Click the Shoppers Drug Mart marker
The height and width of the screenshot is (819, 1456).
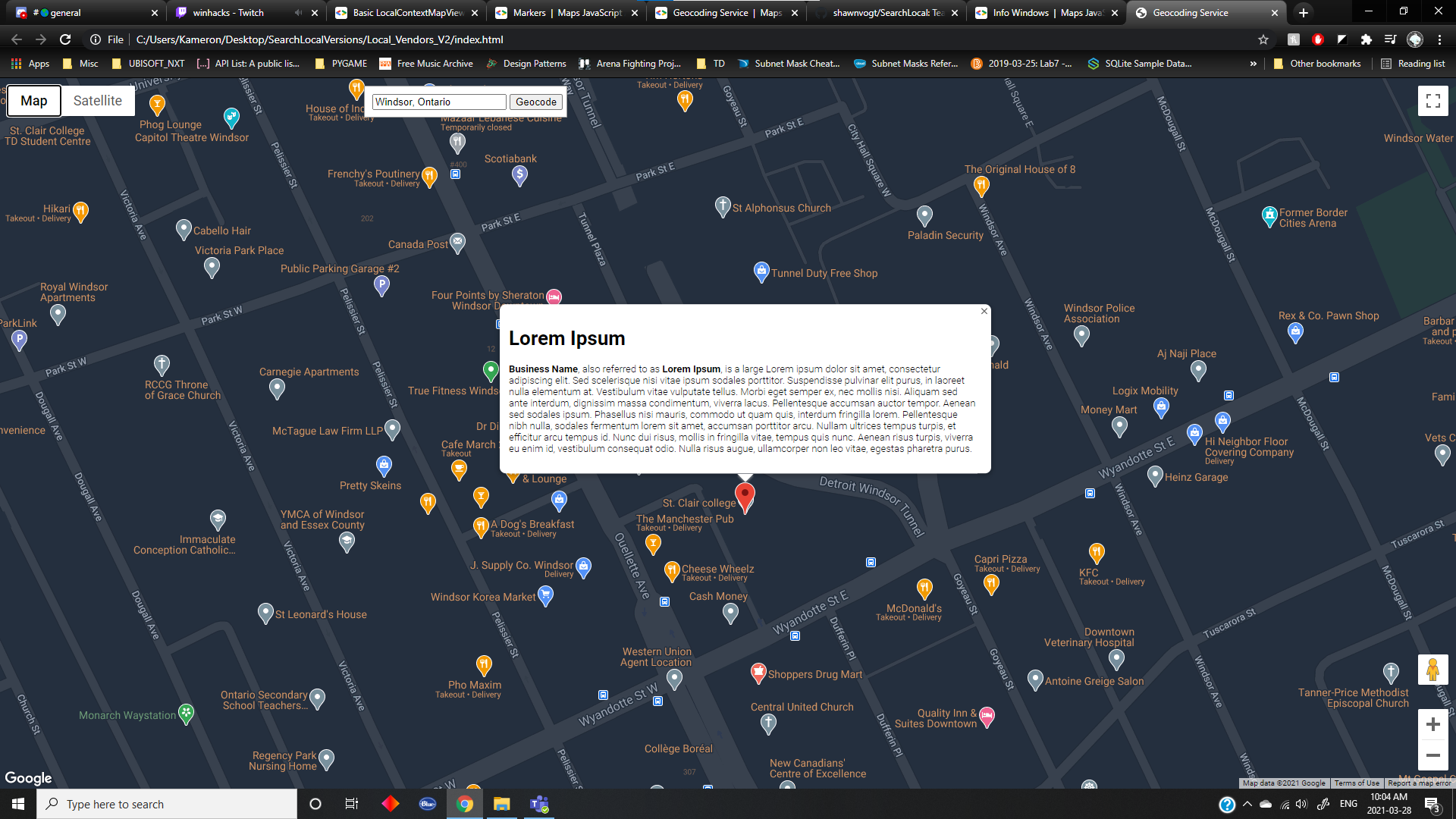758,672
